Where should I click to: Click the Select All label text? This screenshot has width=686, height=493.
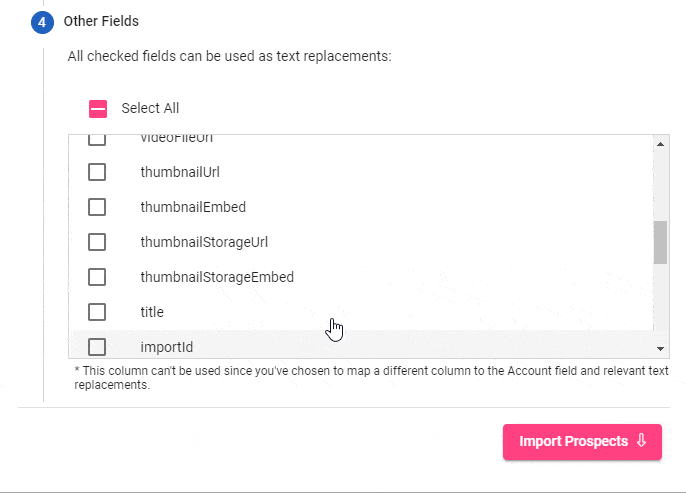[150, 108]
